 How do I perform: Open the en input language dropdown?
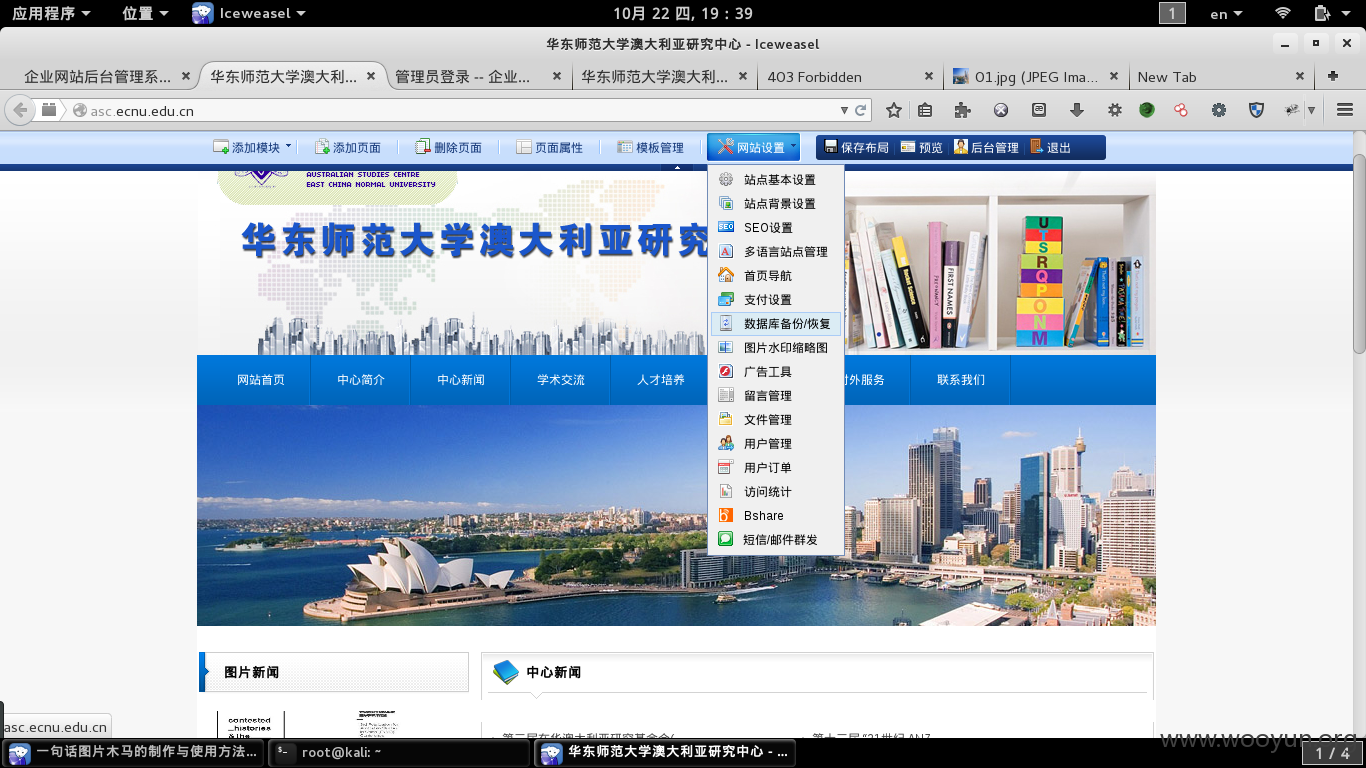(1226, 14)
